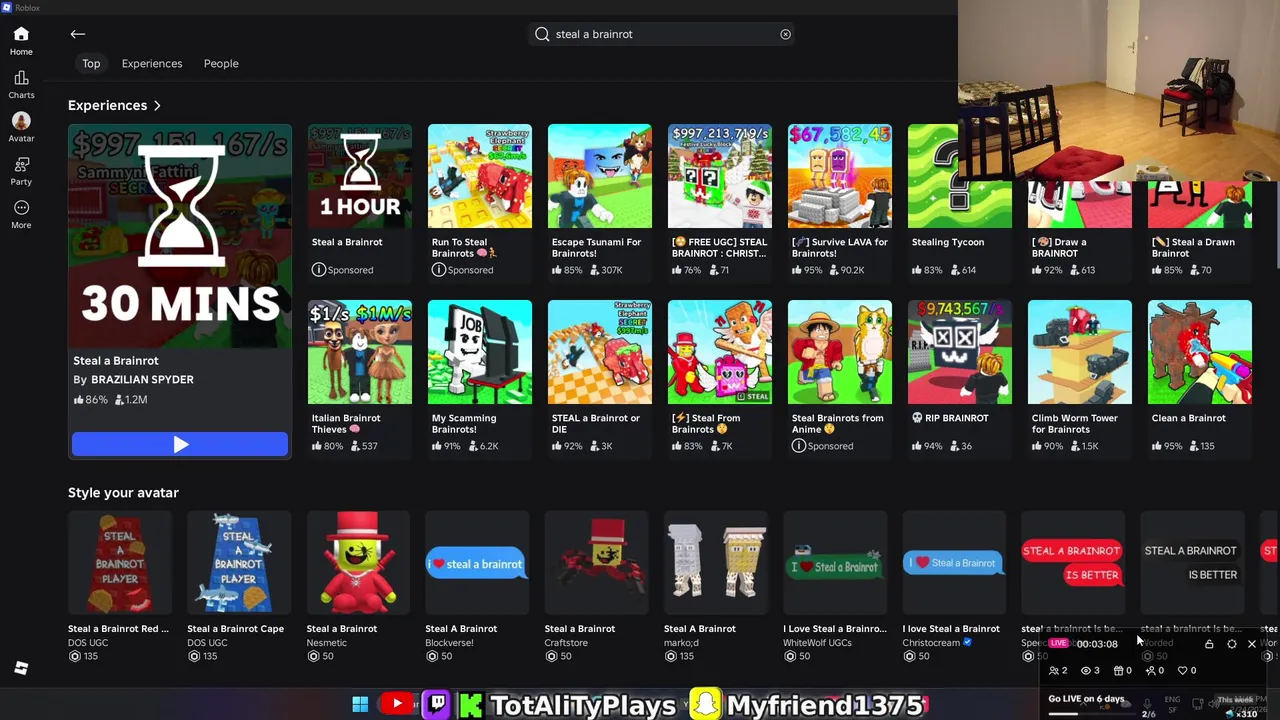Clear the search box with the X icon
1280x720 pixels.
785,34
